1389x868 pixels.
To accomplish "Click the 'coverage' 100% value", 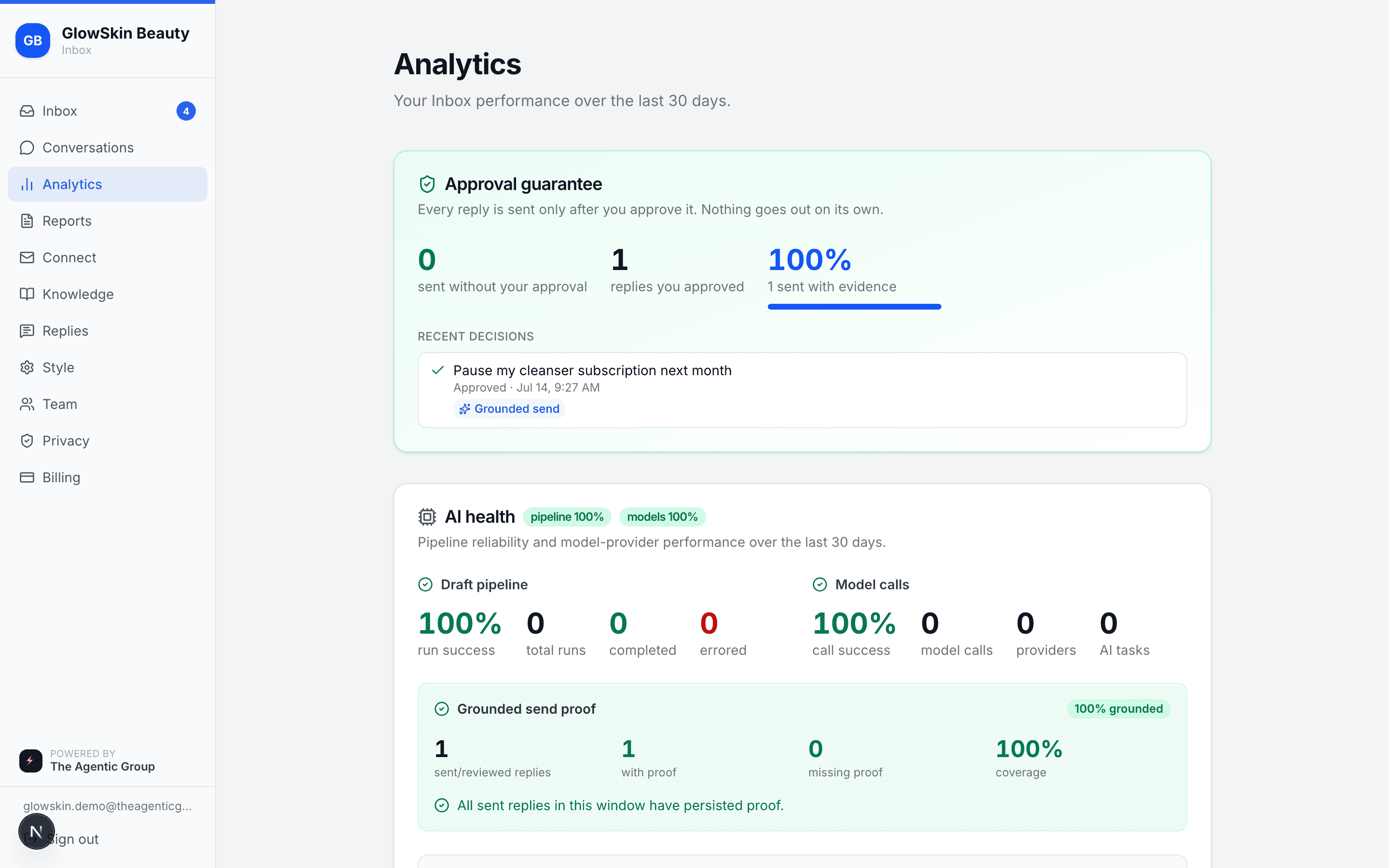I will click(x=1029, y=748).
